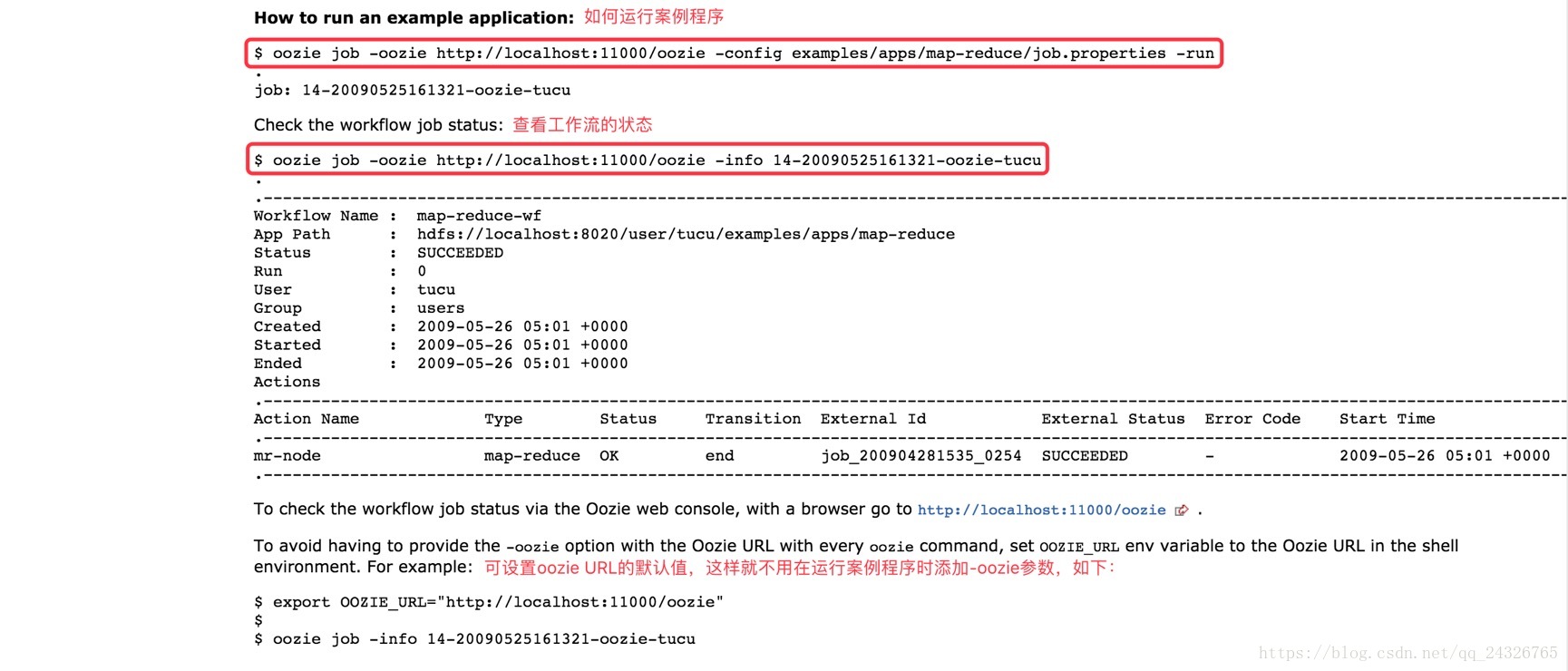This screenshot has height=671, width=1568.
Task: Click the 'oozie job -info' command with oozie URL
Action: point(648,160)
